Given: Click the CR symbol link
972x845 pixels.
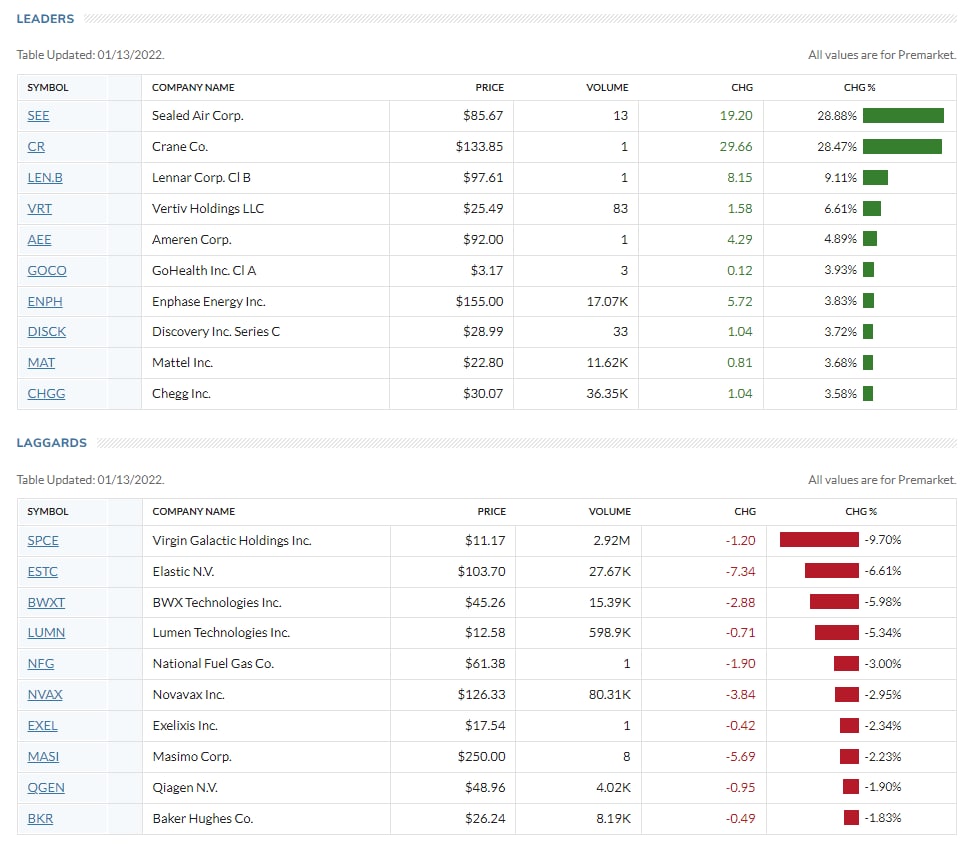Looking at the screenshot, I should click(36, 147).
